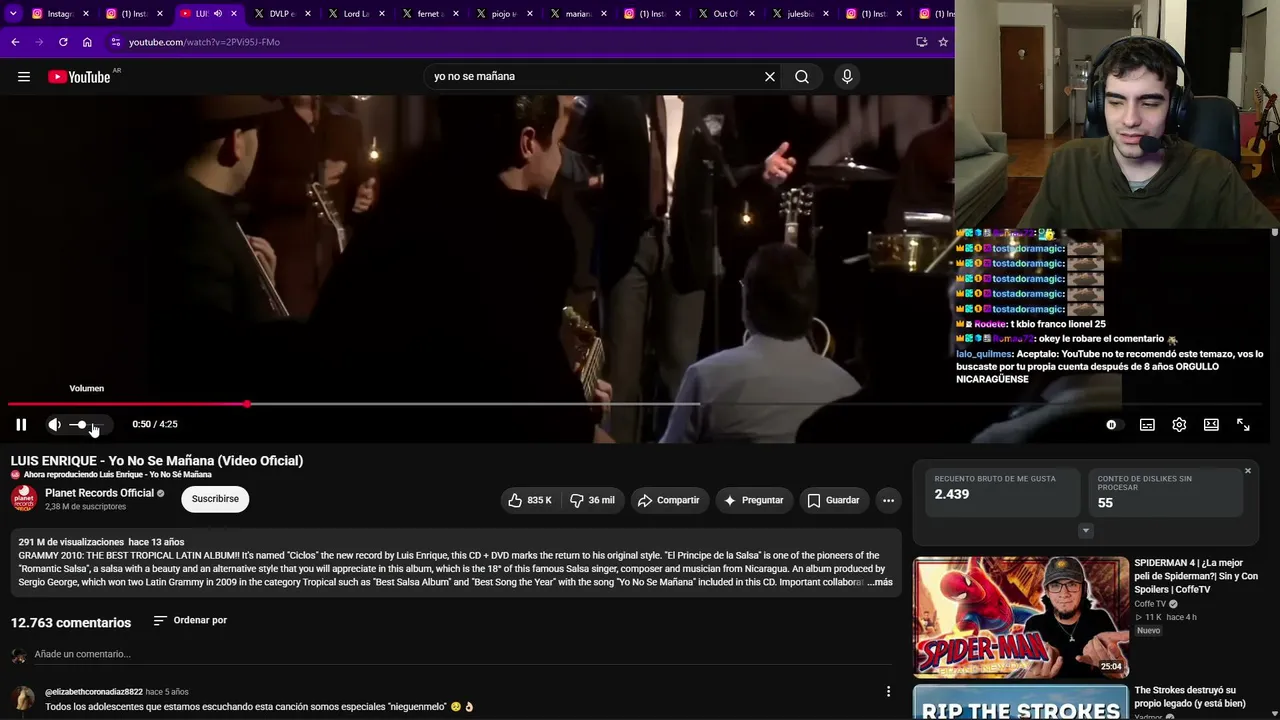Mute the YouTube tab with its speaker icon

(217, 14)
